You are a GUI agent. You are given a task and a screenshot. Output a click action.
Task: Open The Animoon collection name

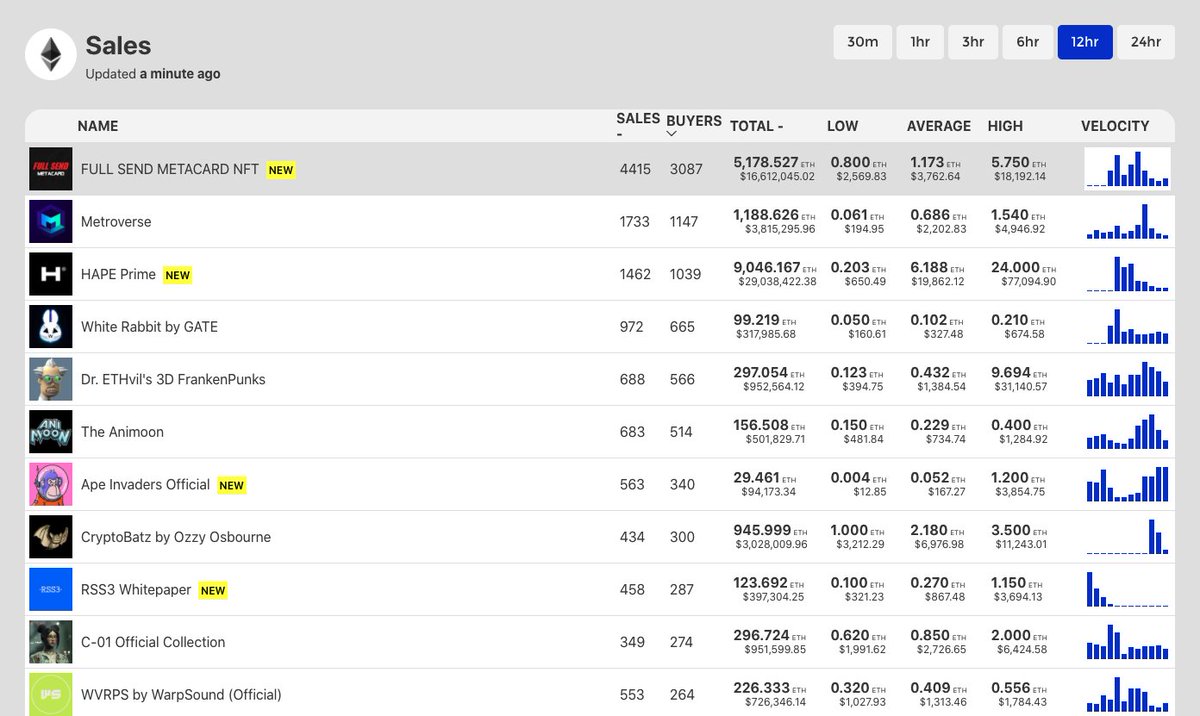tap(122, 432)
